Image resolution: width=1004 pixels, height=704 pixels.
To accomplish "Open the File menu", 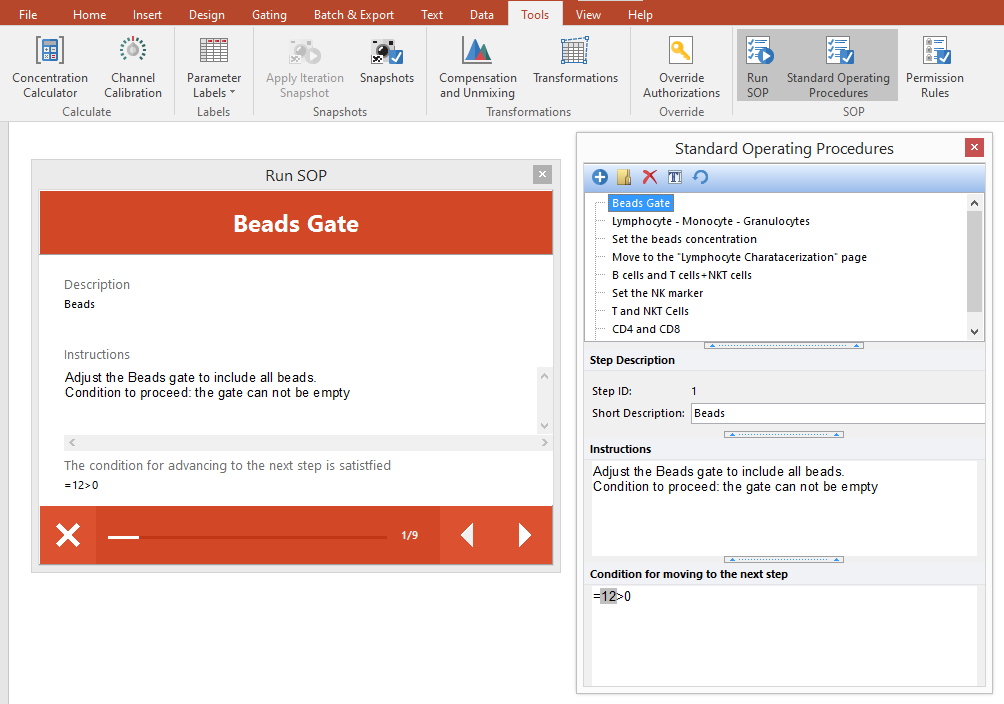I will click(x=28, y=14).
